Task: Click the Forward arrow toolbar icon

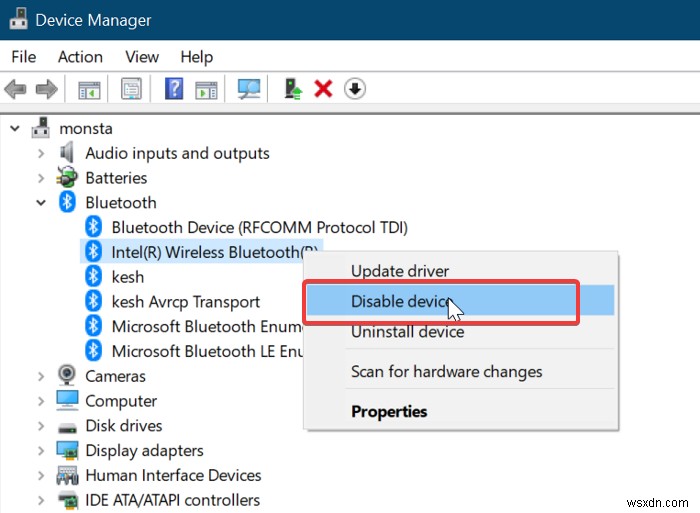Action: tap(46, 89)
